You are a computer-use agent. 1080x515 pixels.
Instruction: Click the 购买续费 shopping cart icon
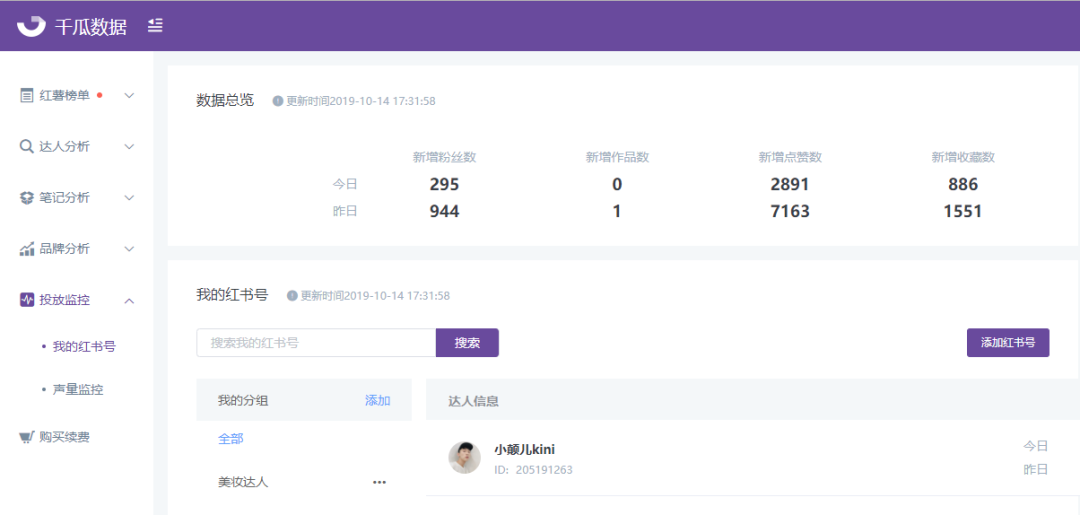[x=27, y=437]
